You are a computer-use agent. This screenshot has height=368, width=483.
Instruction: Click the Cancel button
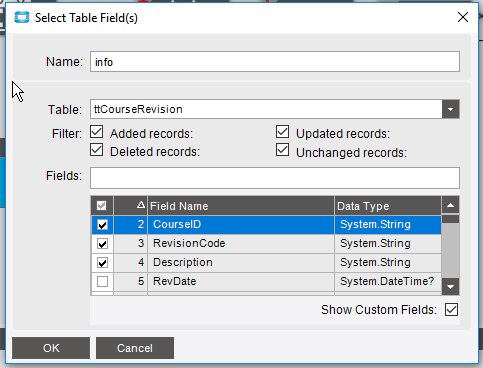coord(135,348)
